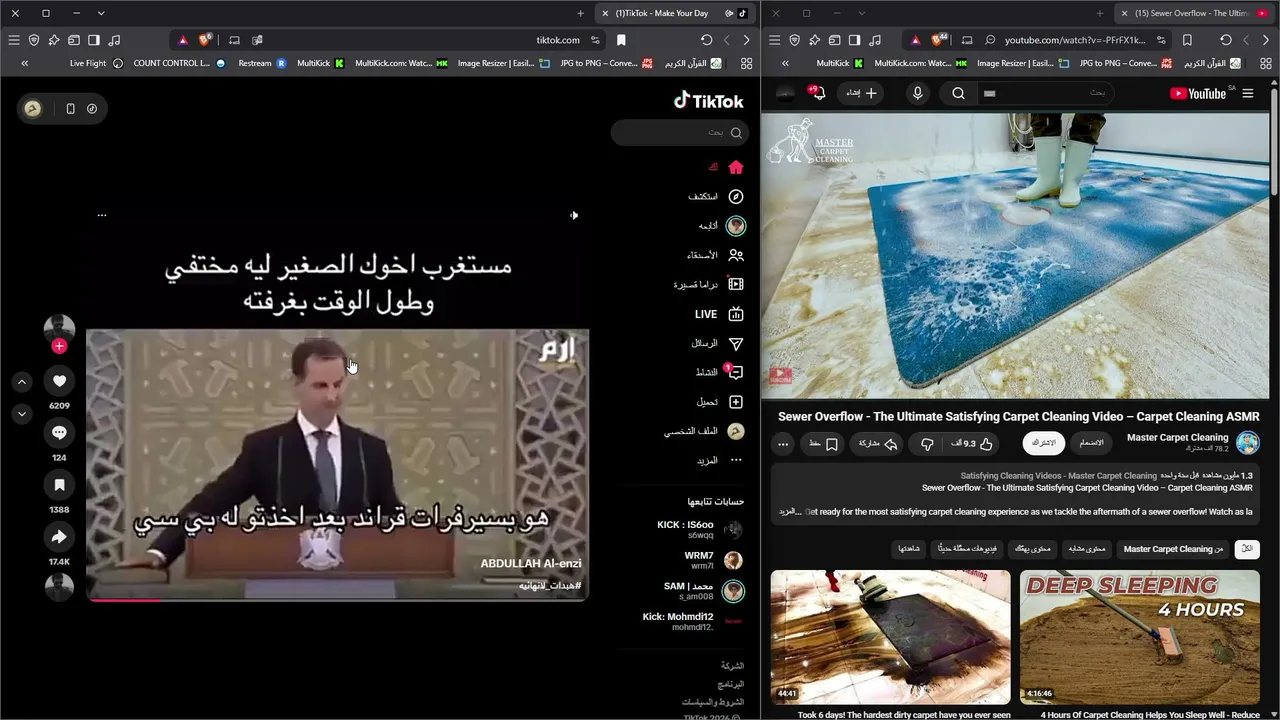The width and height of the screenshot is (1280, 720).
Task: Save the YouTube video to a playlist
Action: coord(824,444)
